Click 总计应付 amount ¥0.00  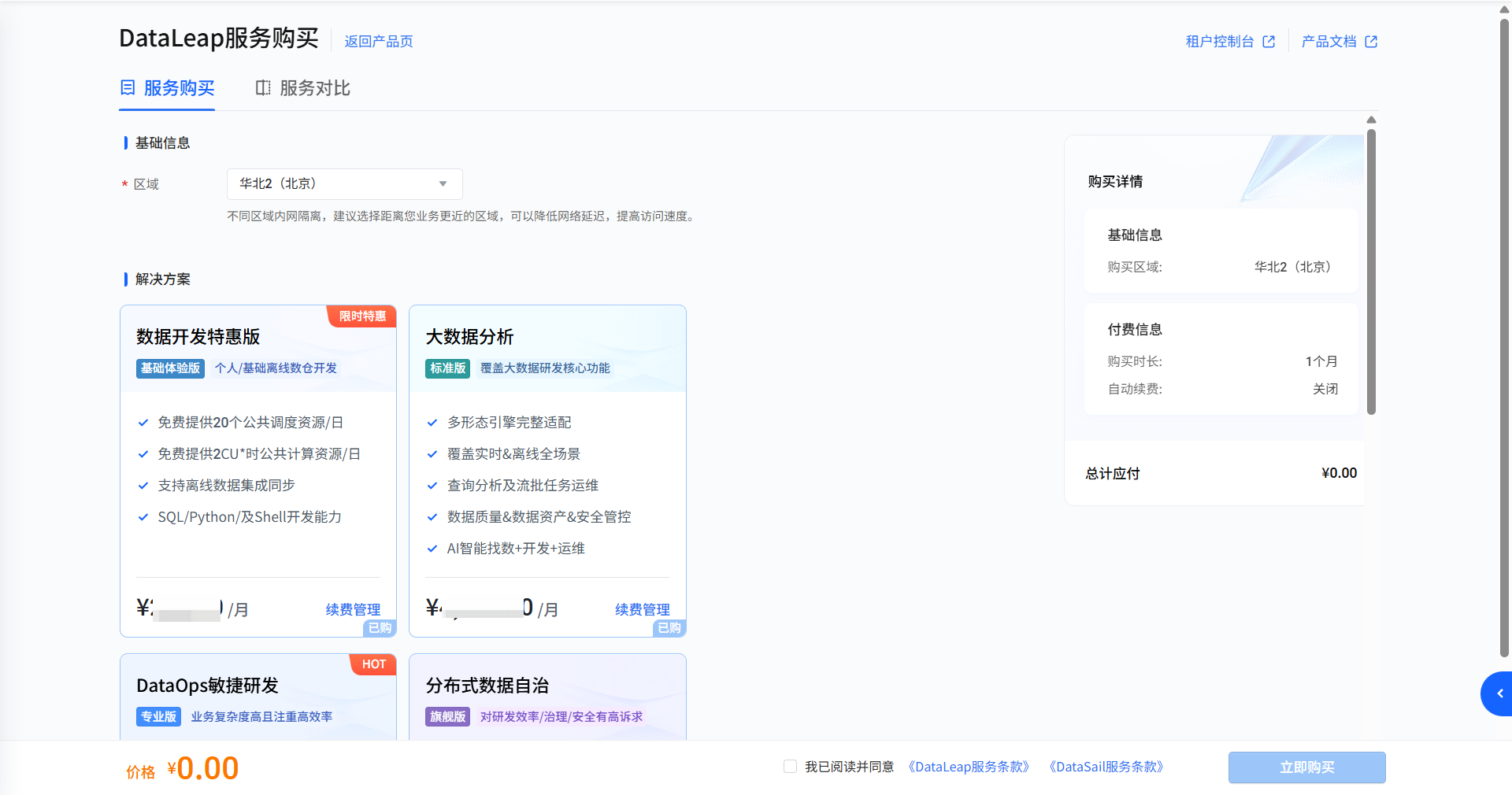click(1339, 473)
